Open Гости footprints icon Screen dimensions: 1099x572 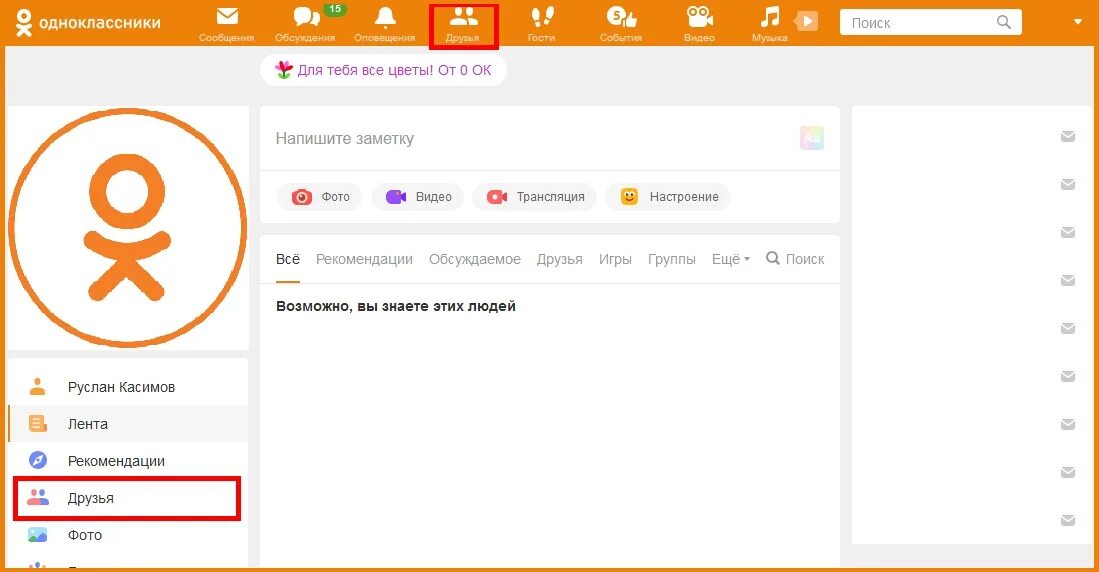[x=542, y=16]
